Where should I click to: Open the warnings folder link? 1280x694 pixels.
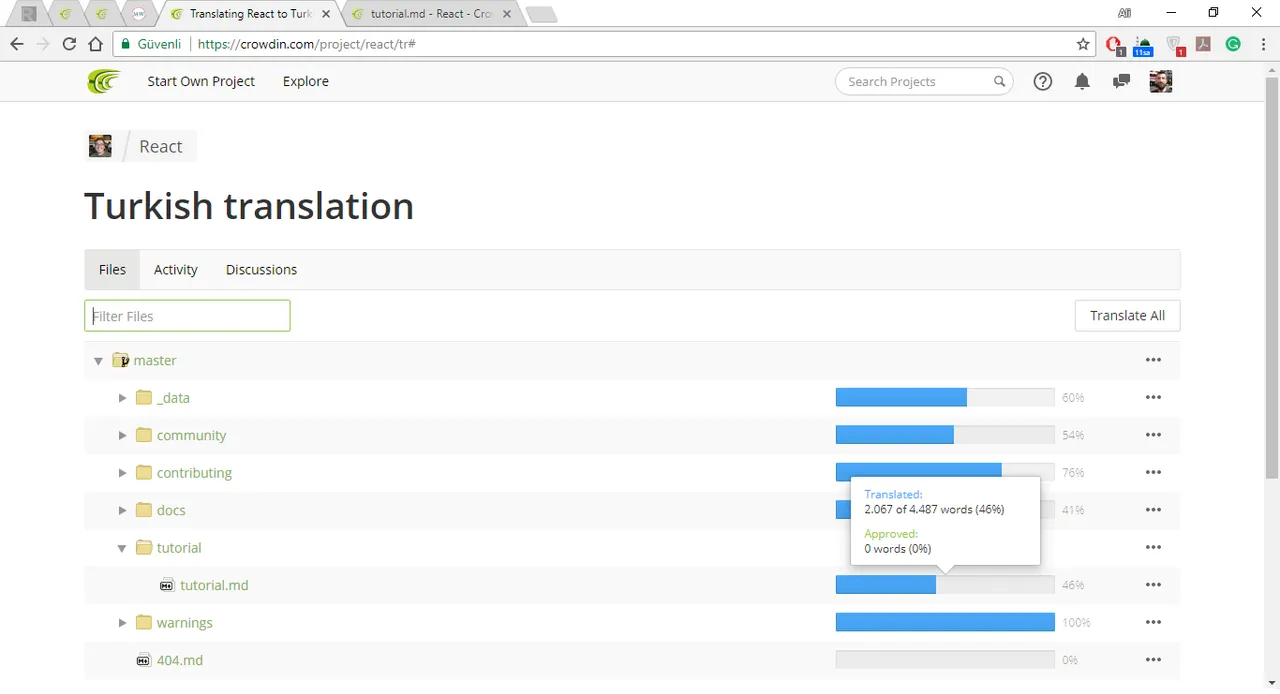coord(185,623)
